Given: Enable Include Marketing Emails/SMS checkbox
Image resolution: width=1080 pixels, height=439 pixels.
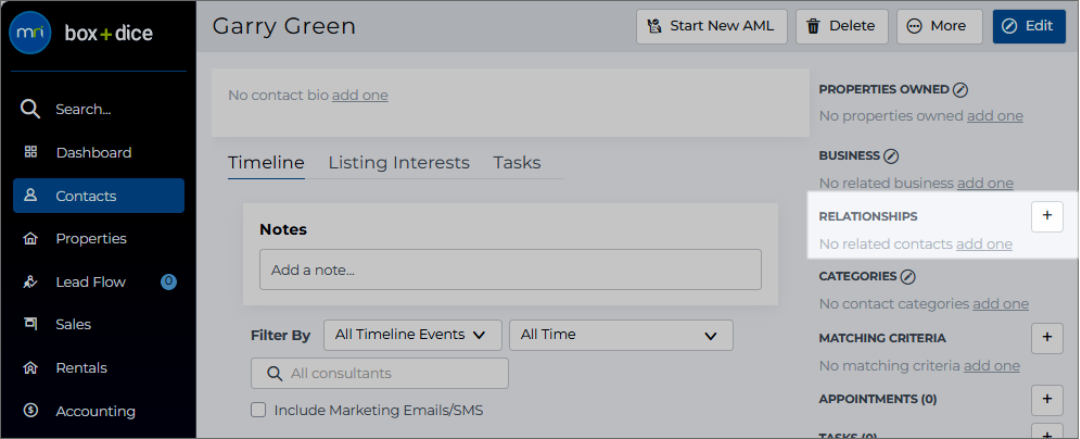Looking at the screenshot, I should point(258,410).
